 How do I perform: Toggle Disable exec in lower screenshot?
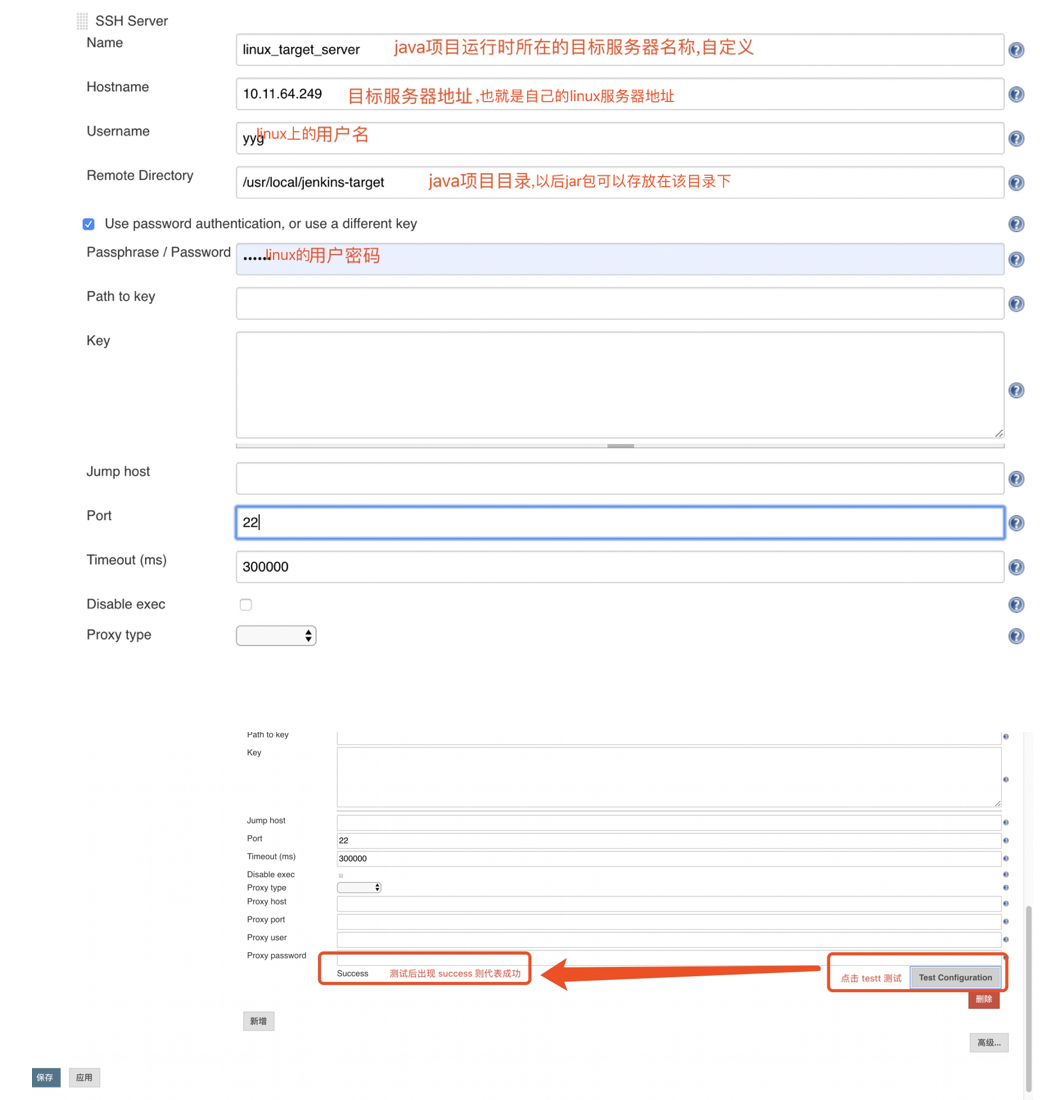pos(341,875)
